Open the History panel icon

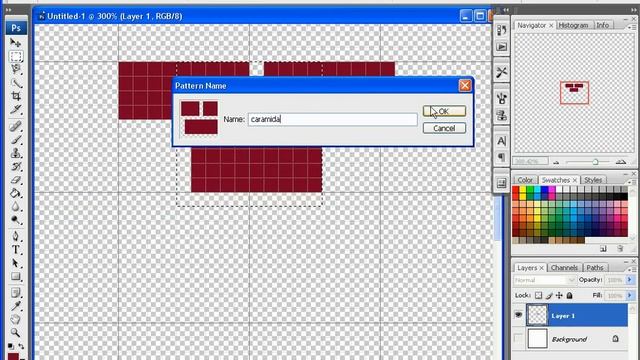click(502, 30)
